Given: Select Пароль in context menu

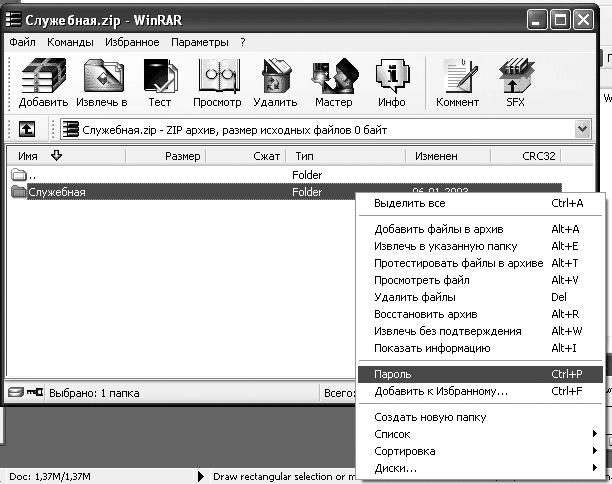Looking at the screenshot, I should point(480,374).
